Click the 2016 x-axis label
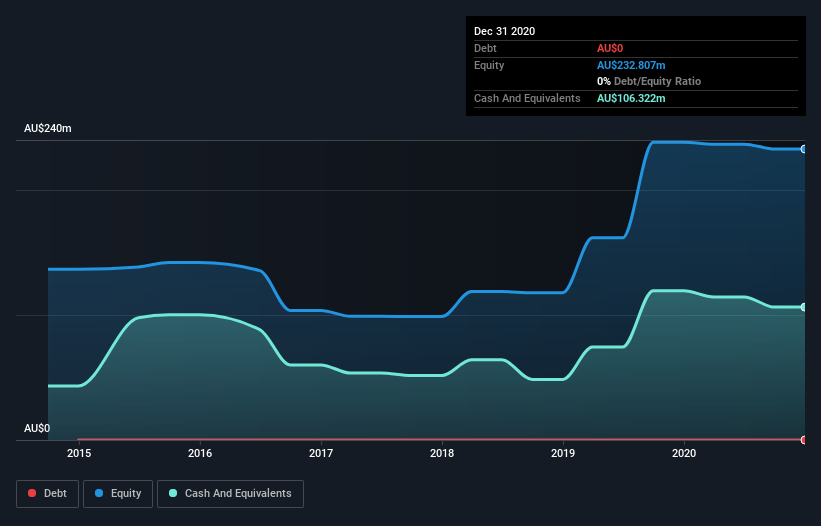 tap(200, 453)
